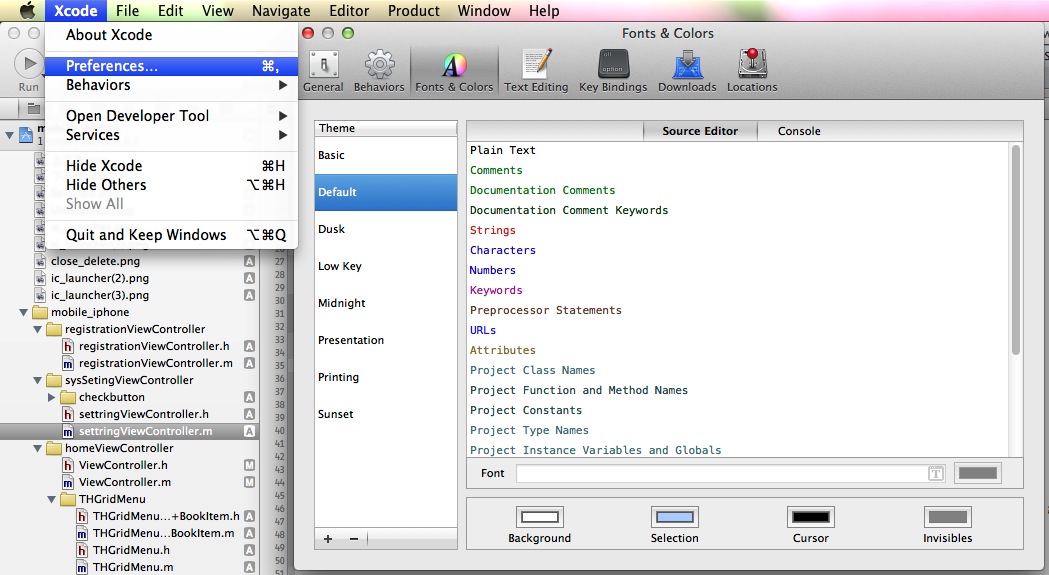
Task: Choose Hide Others
Action: click(x=172, y=185)
